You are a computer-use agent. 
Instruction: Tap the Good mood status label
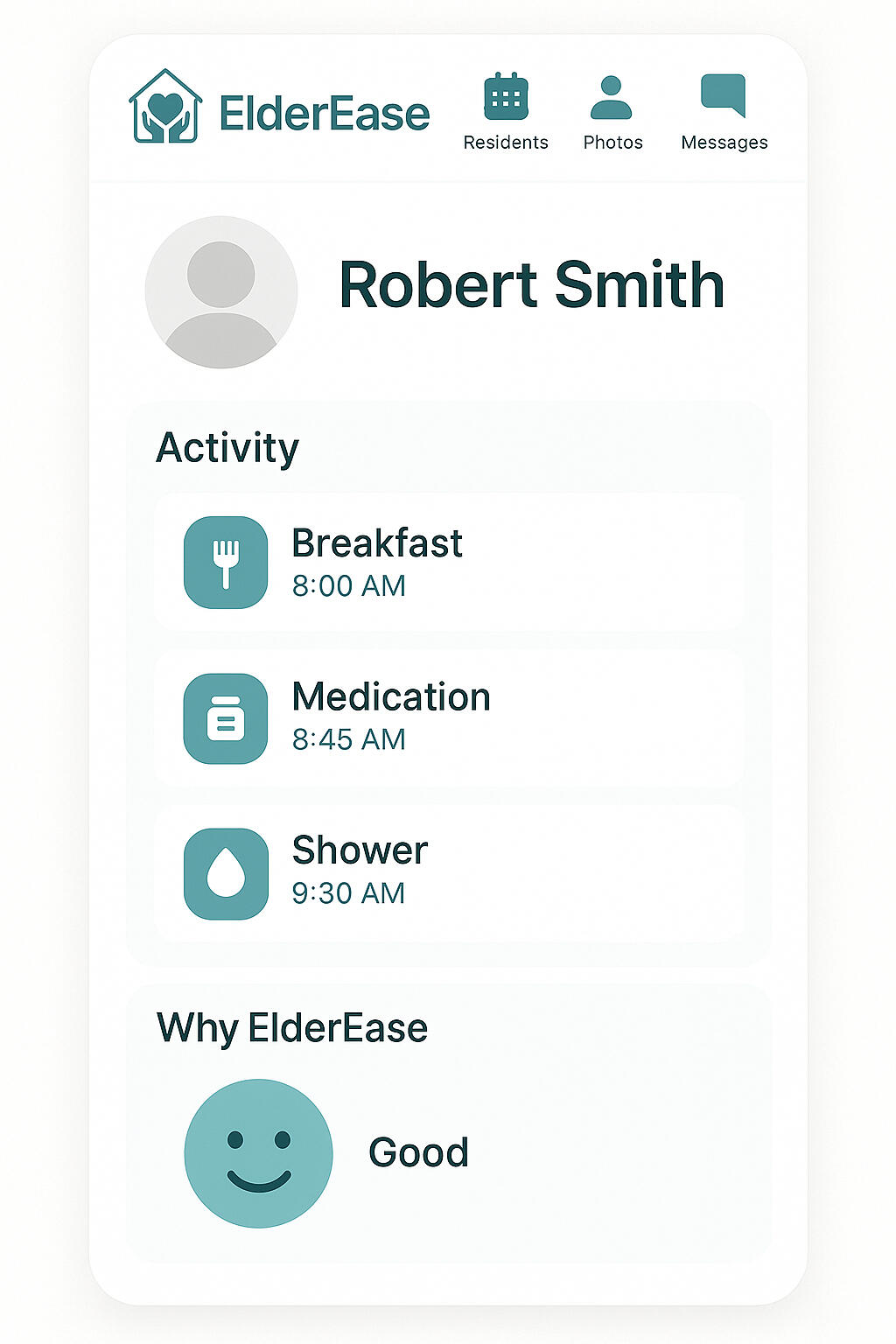tap(418, 1152)
